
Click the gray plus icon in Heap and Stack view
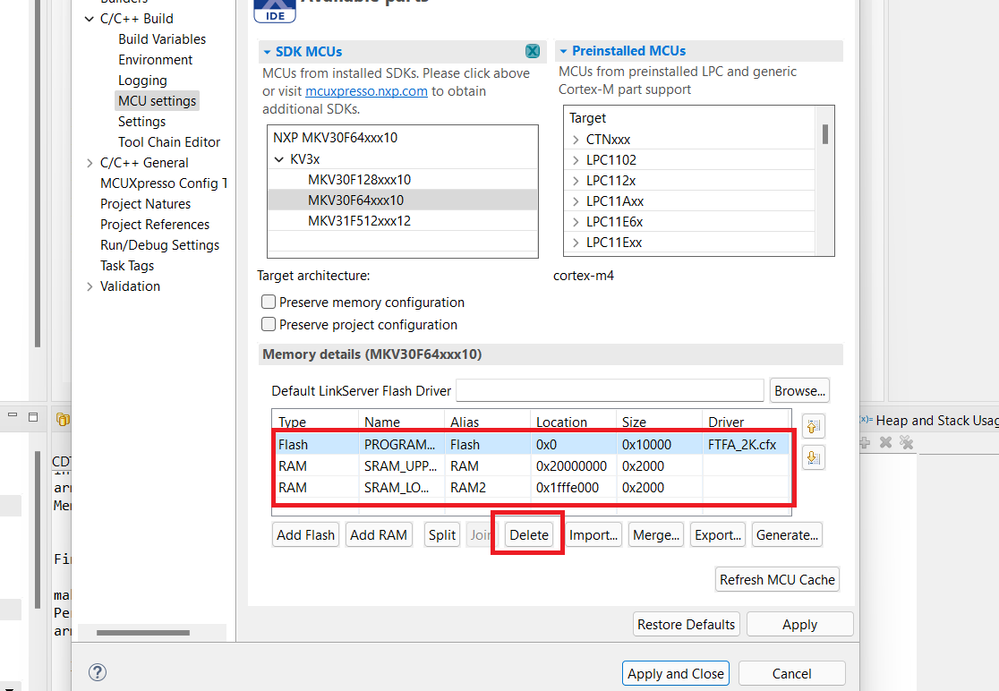point(866,442)
